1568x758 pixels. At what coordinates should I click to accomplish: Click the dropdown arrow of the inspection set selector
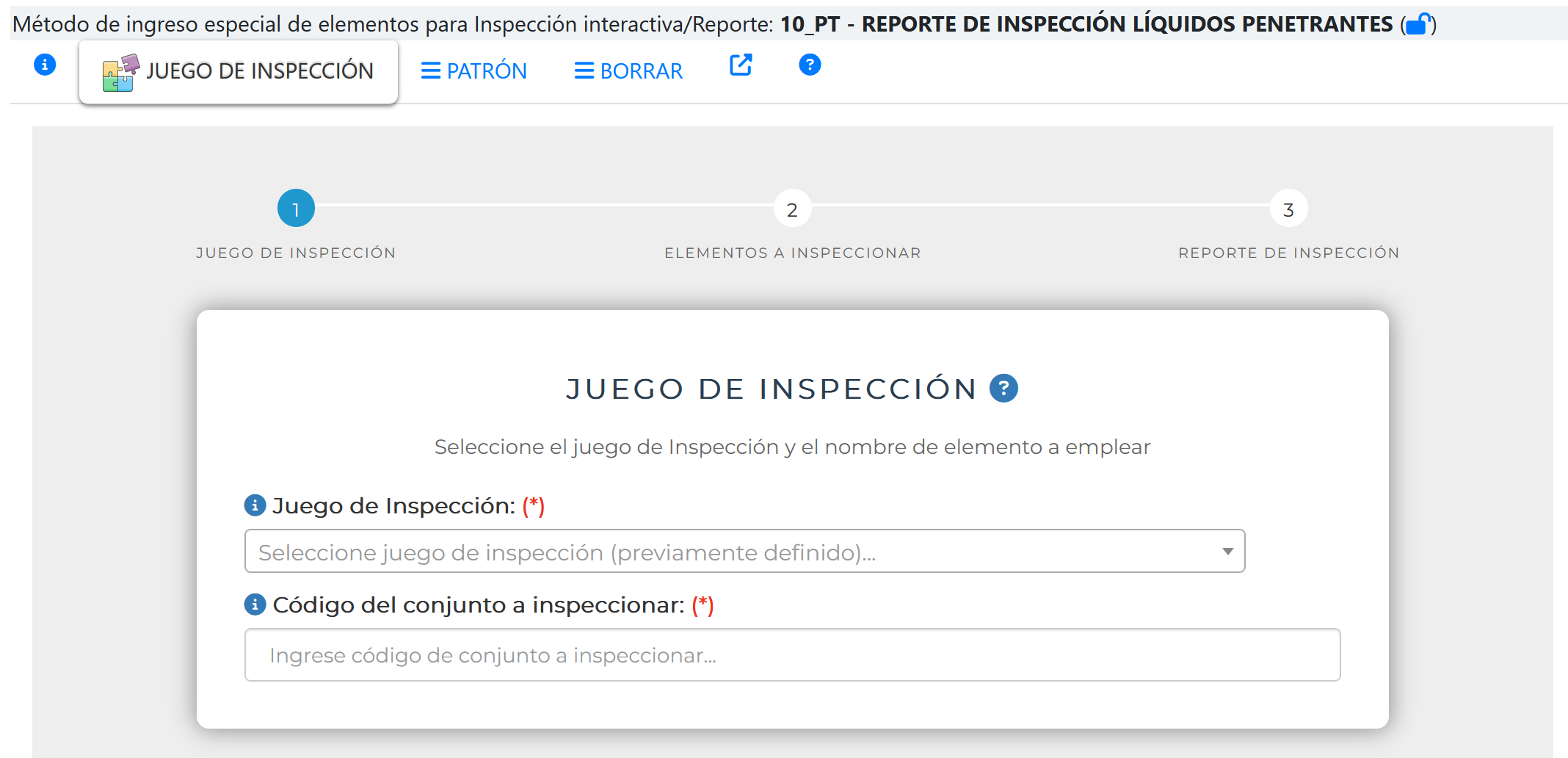point(1227,552)
